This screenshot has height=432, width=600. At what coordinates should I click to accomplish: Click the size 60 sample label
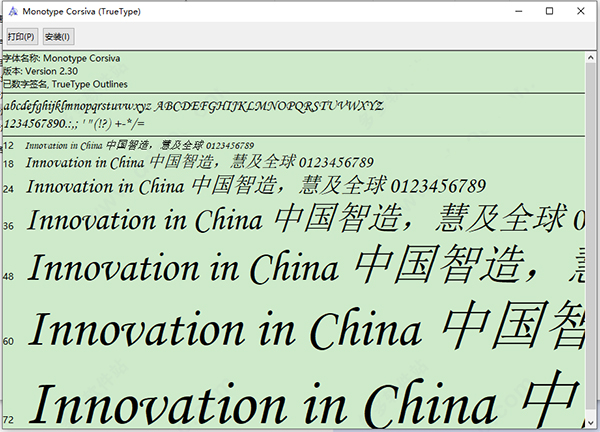[8, 341]
